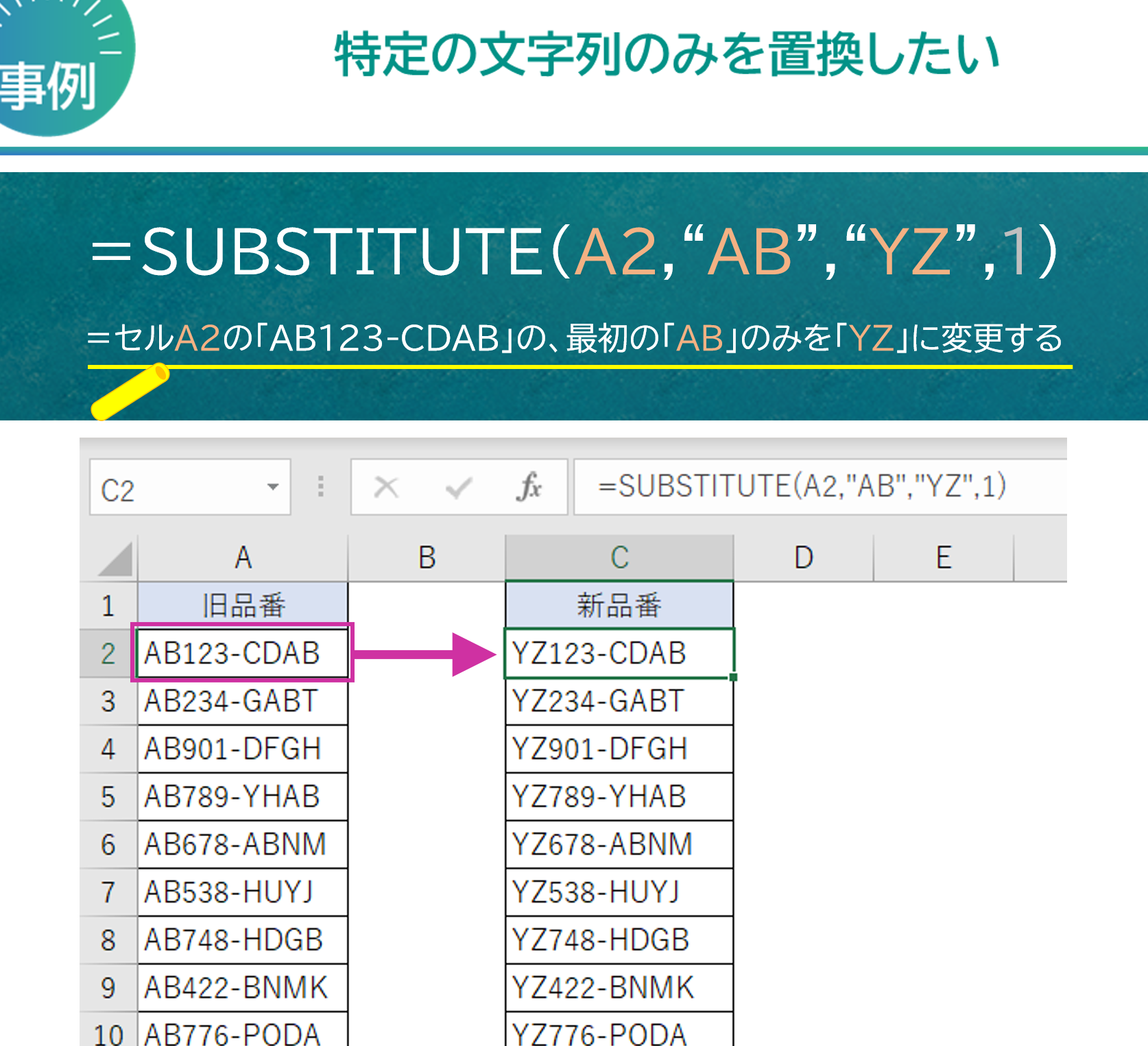Select cell containing AB678-ABNM
The image size is (1148, 1046).
pyautogui.click(x=243, y=844)
